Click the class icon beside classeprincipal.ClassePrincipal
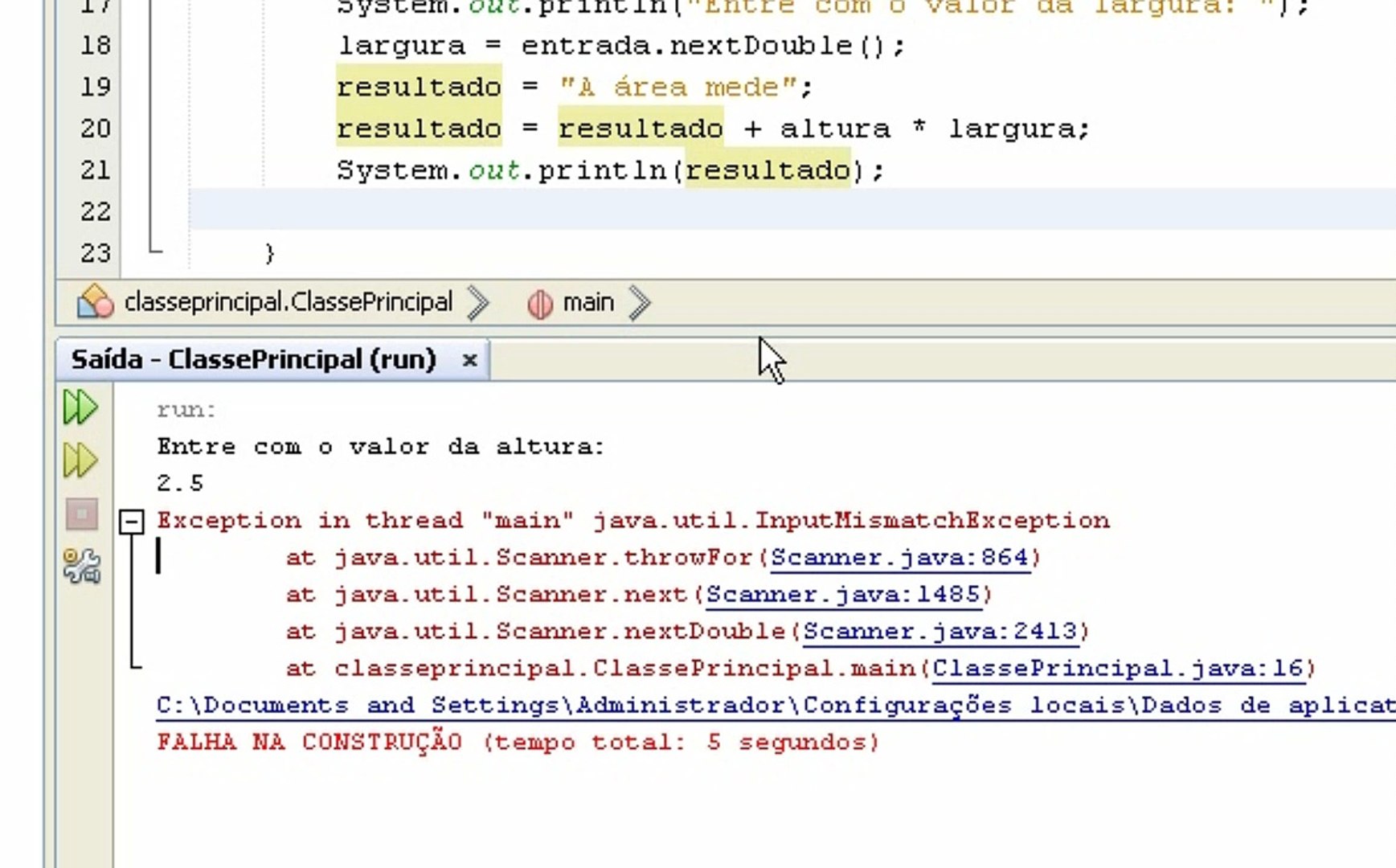The width and height of the screenshot is (1396, 868). click(x=94, y=303)
